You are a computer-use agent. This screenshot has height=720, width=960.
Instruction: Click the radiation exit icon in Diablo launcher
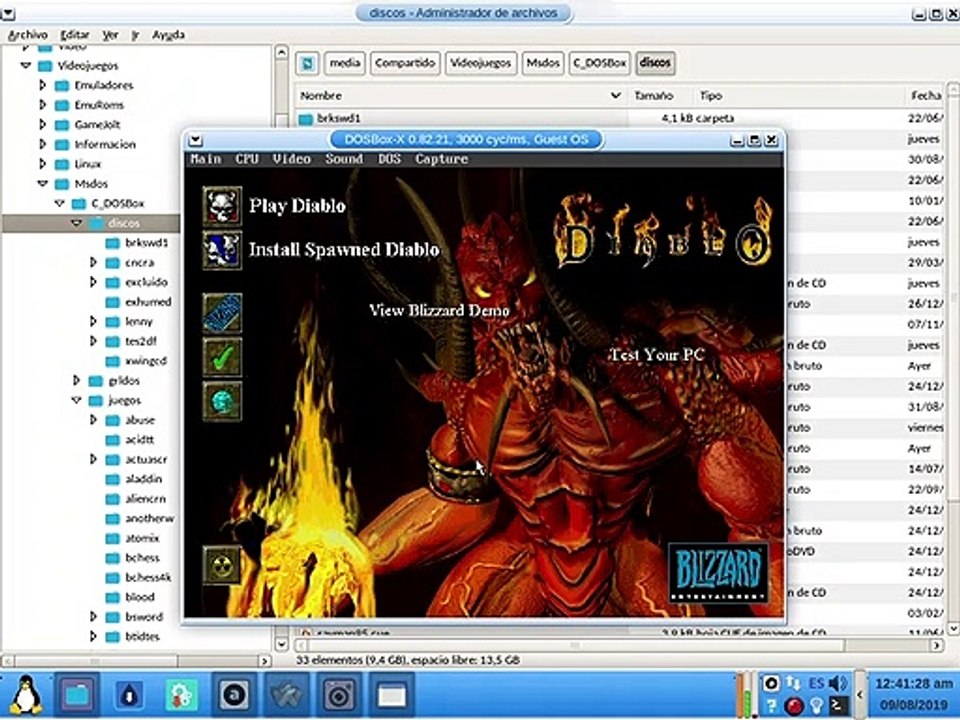[x=222, y=564]
